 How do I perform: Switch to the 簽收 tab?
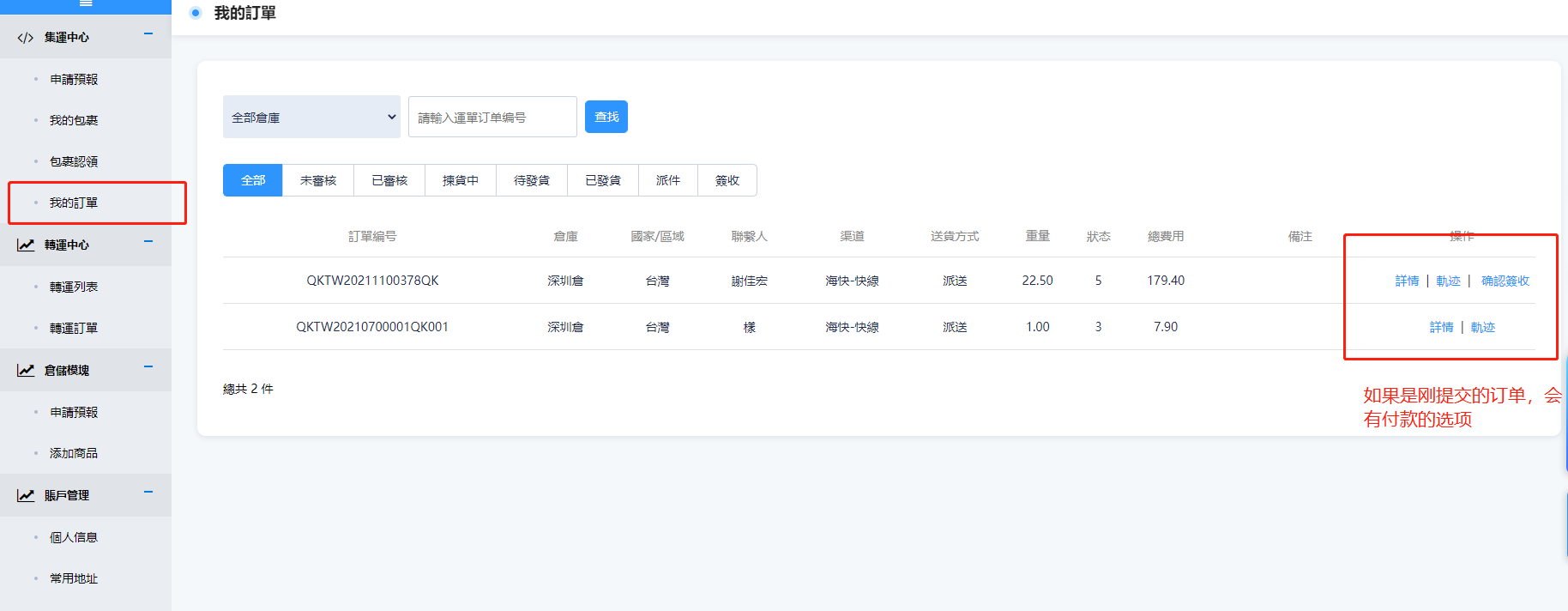point(727,181)
